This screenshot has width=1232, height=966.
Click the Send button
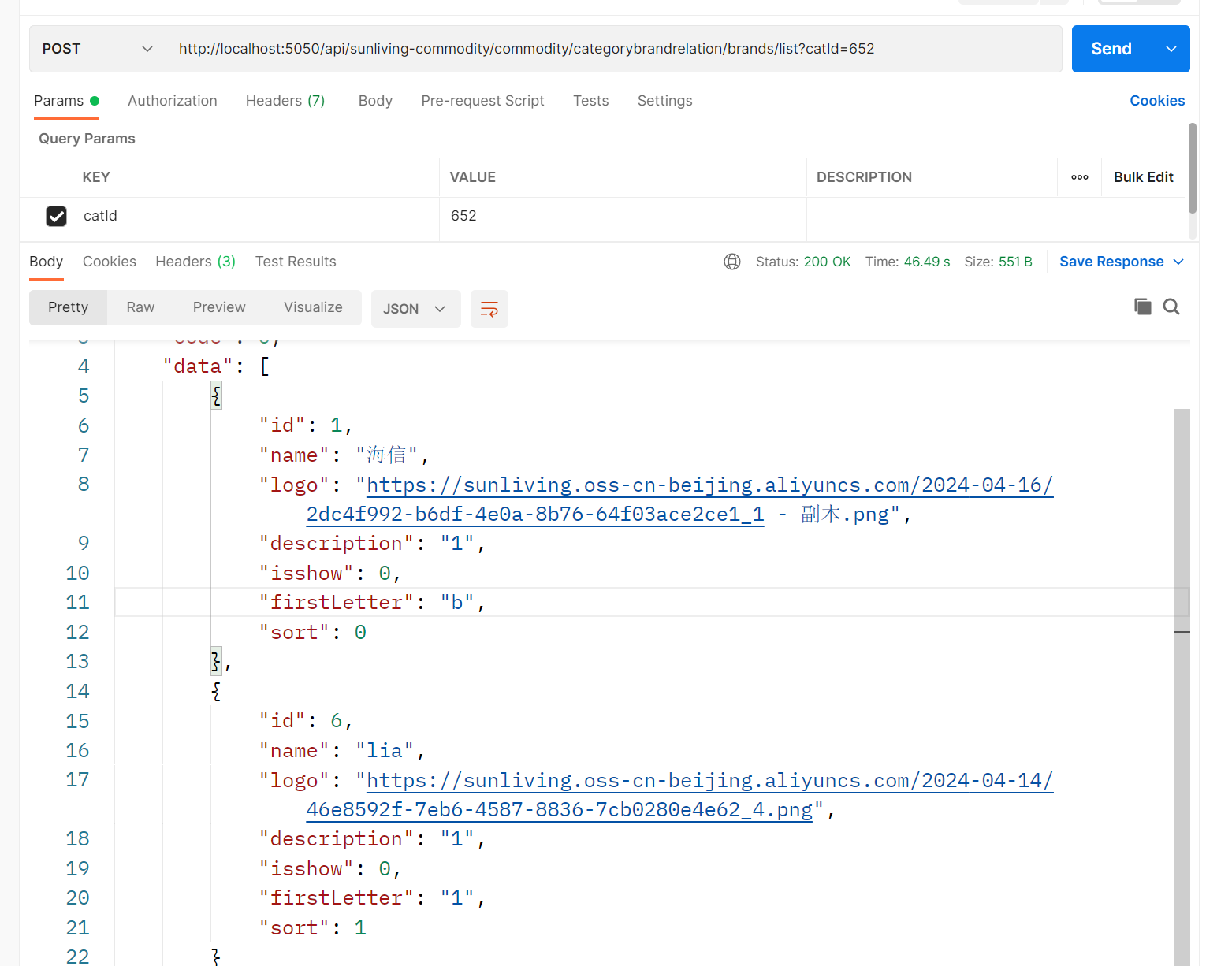click(1111, 49)
